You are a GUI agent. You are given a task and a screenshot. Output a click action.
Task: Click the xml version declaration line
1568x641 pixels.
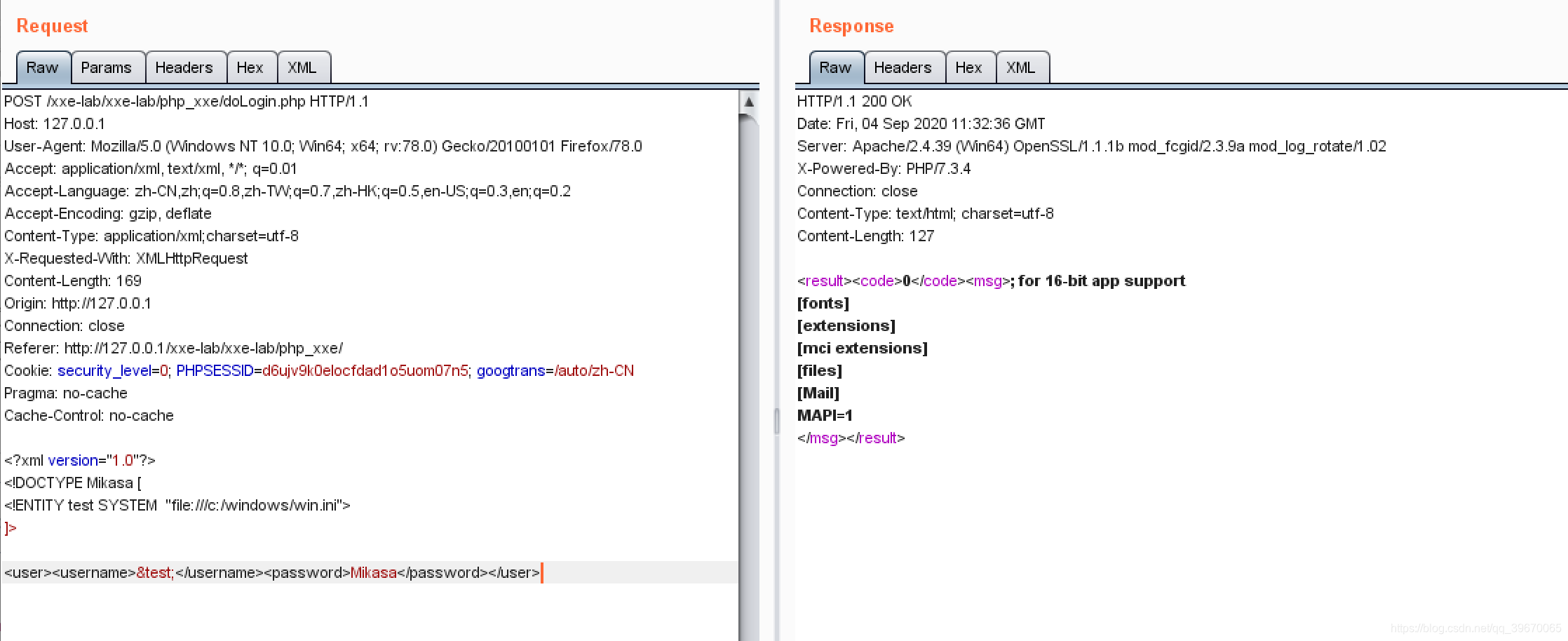tap(80, 461)
